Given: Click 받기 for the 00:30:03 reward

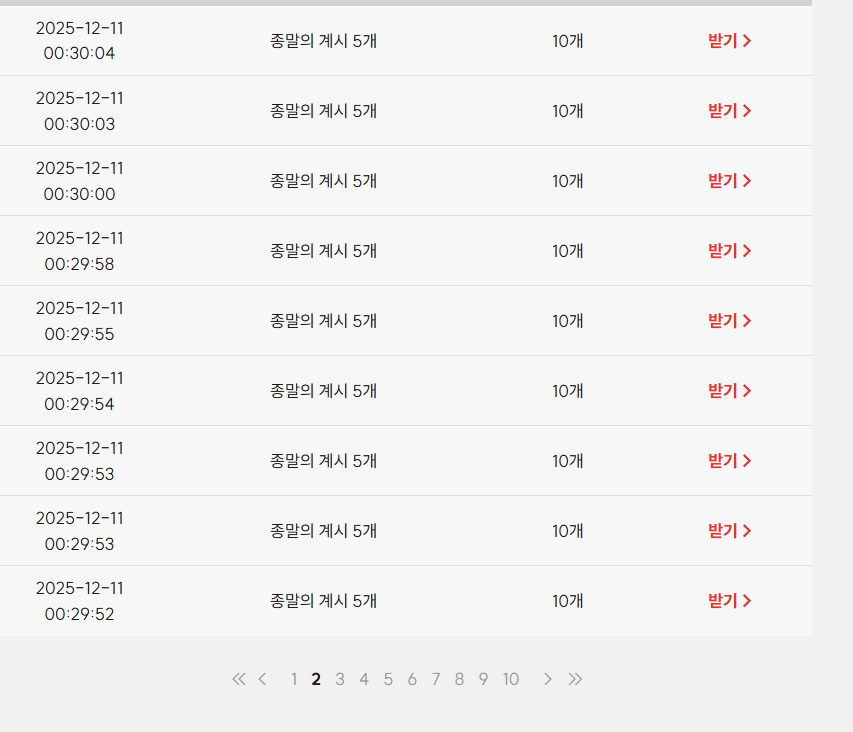Looking at the screenshot, I should (729, 111).
